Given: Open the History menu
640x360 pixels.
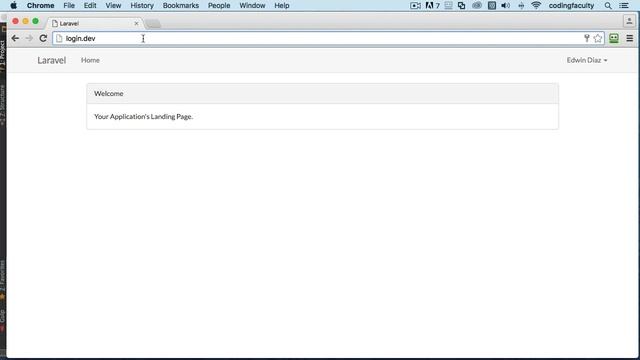Looking at the screenshot, I should pyautogui.click(x=142, y=6).
